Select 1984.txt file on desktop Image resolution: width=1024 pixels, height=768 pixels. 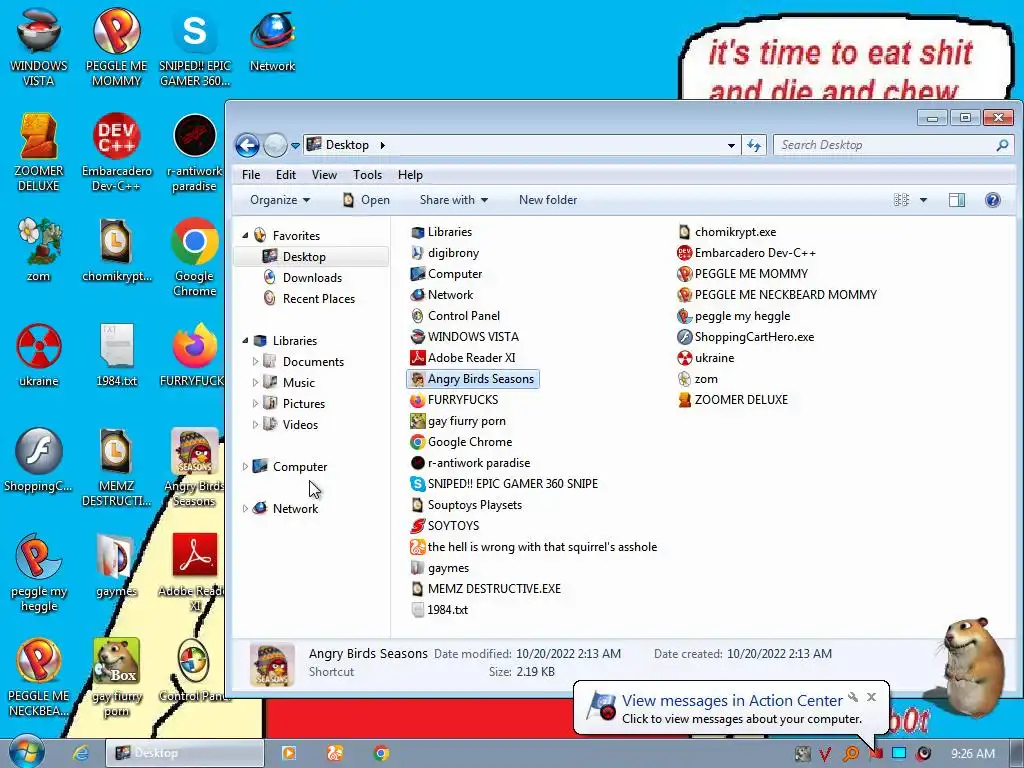tap(116, 355)
